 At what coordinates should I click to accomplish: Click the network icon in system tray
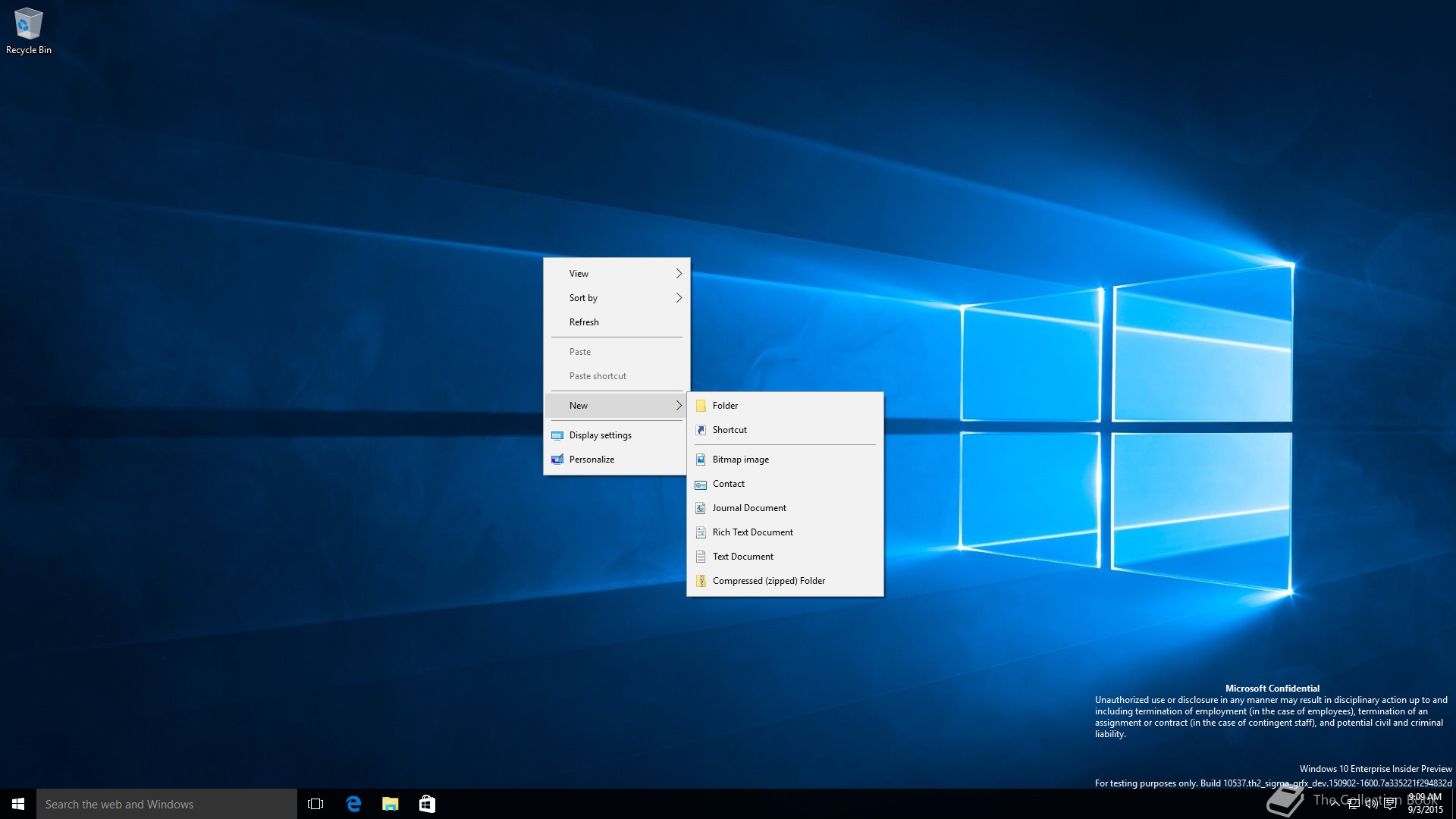tap(1353, 805)
